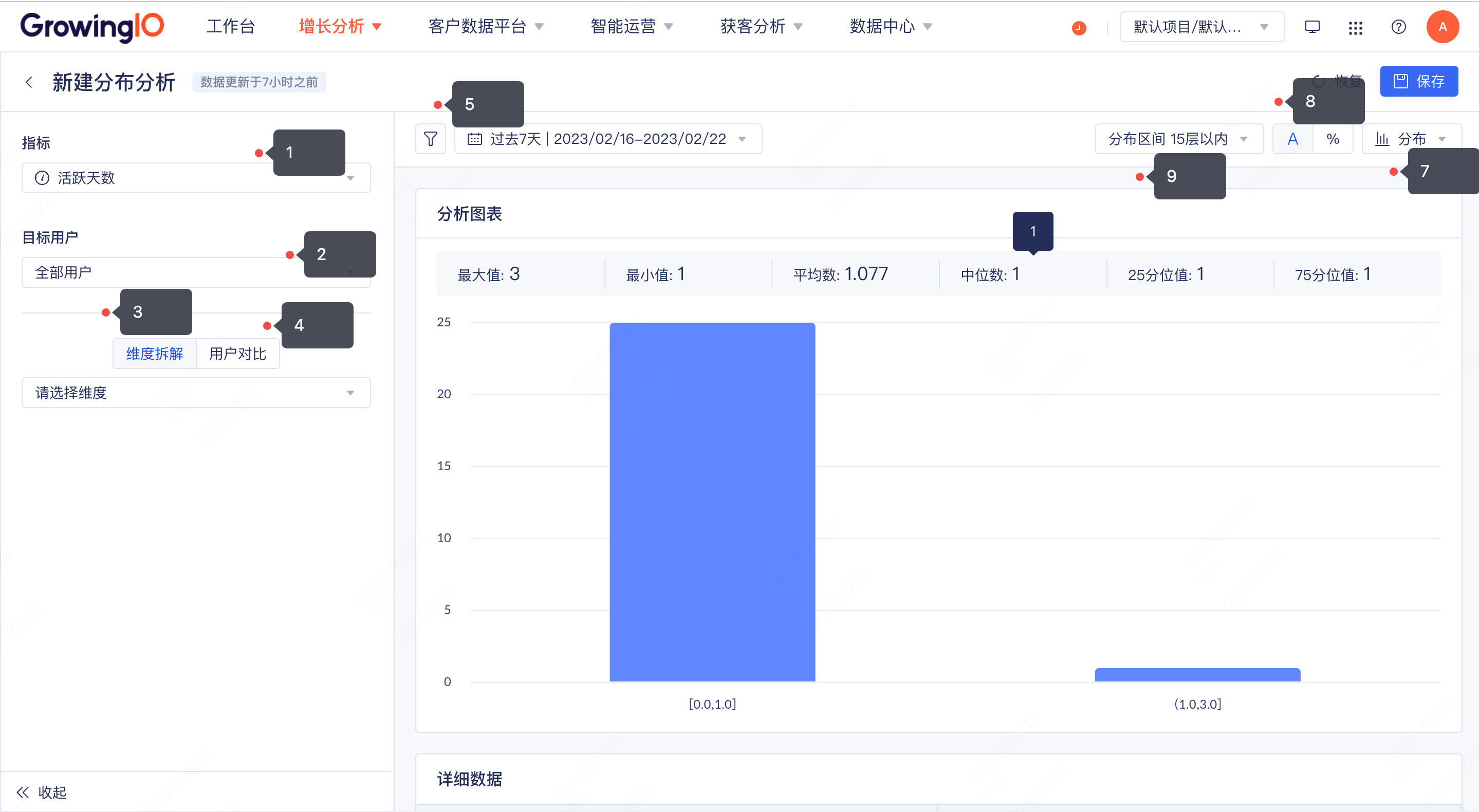Viewport: 1479px width, 812px height.
Task: Click the 中位数: 1 statistic
Action: click(x=990, y=274)
